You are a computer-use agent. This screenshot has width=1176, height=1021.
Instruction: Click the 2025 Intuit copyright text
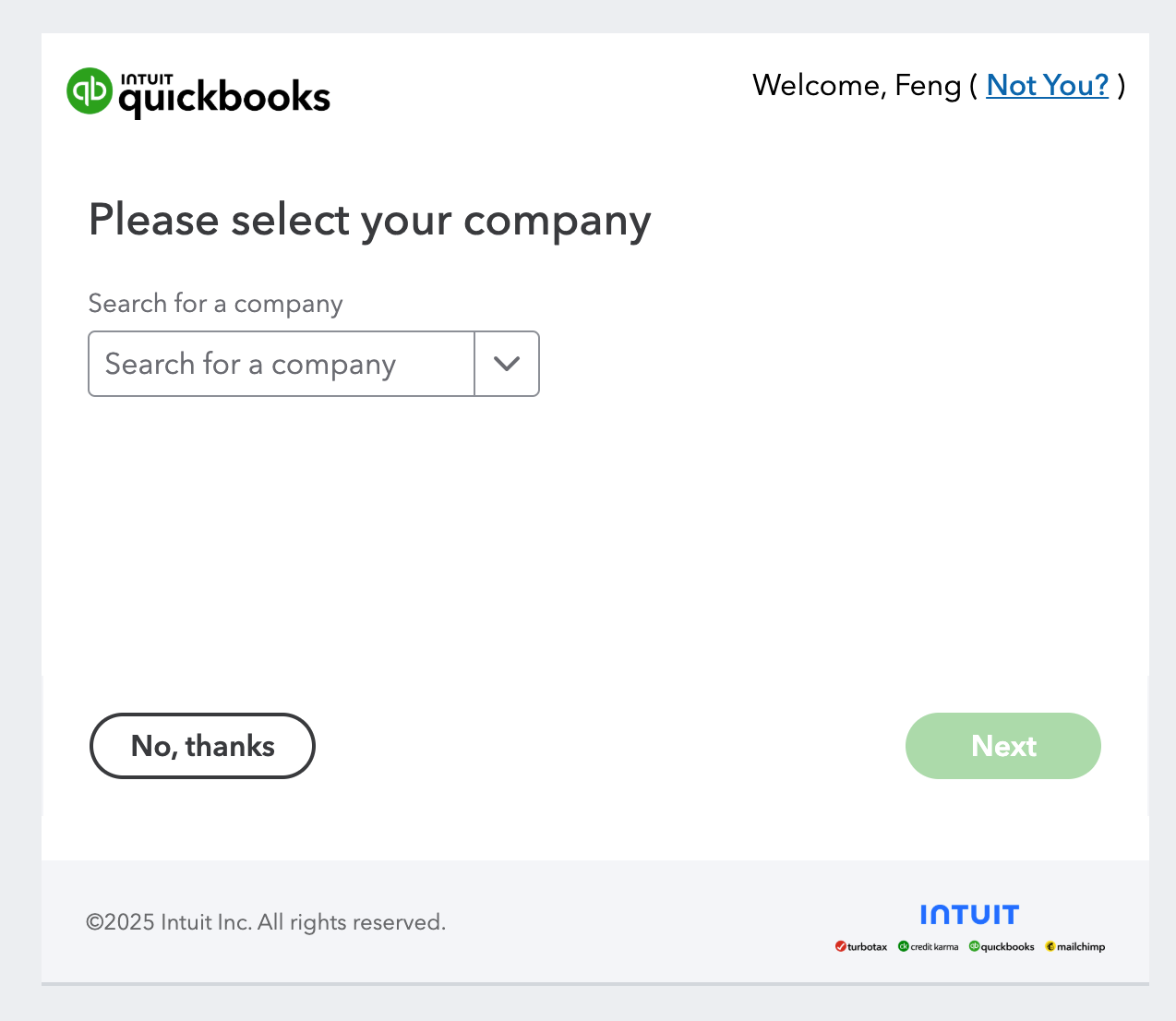coord(266,922)
